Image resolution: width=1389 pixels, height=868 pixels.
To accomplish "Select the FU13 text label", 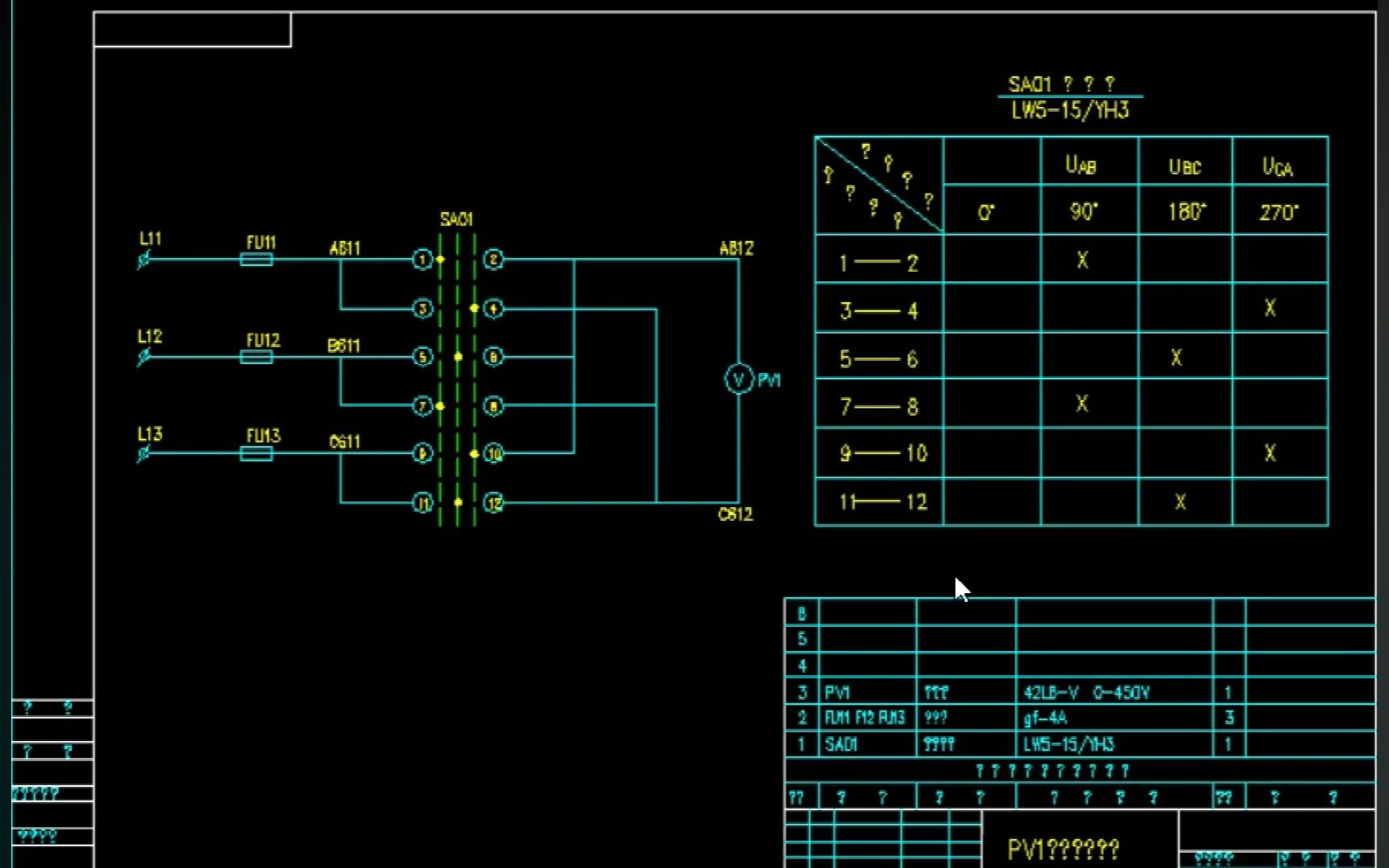I will click(263, 436).
